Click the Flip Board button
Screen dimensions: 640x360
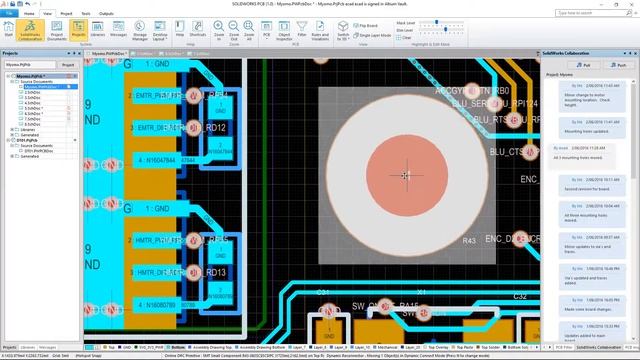pos(365,26)
